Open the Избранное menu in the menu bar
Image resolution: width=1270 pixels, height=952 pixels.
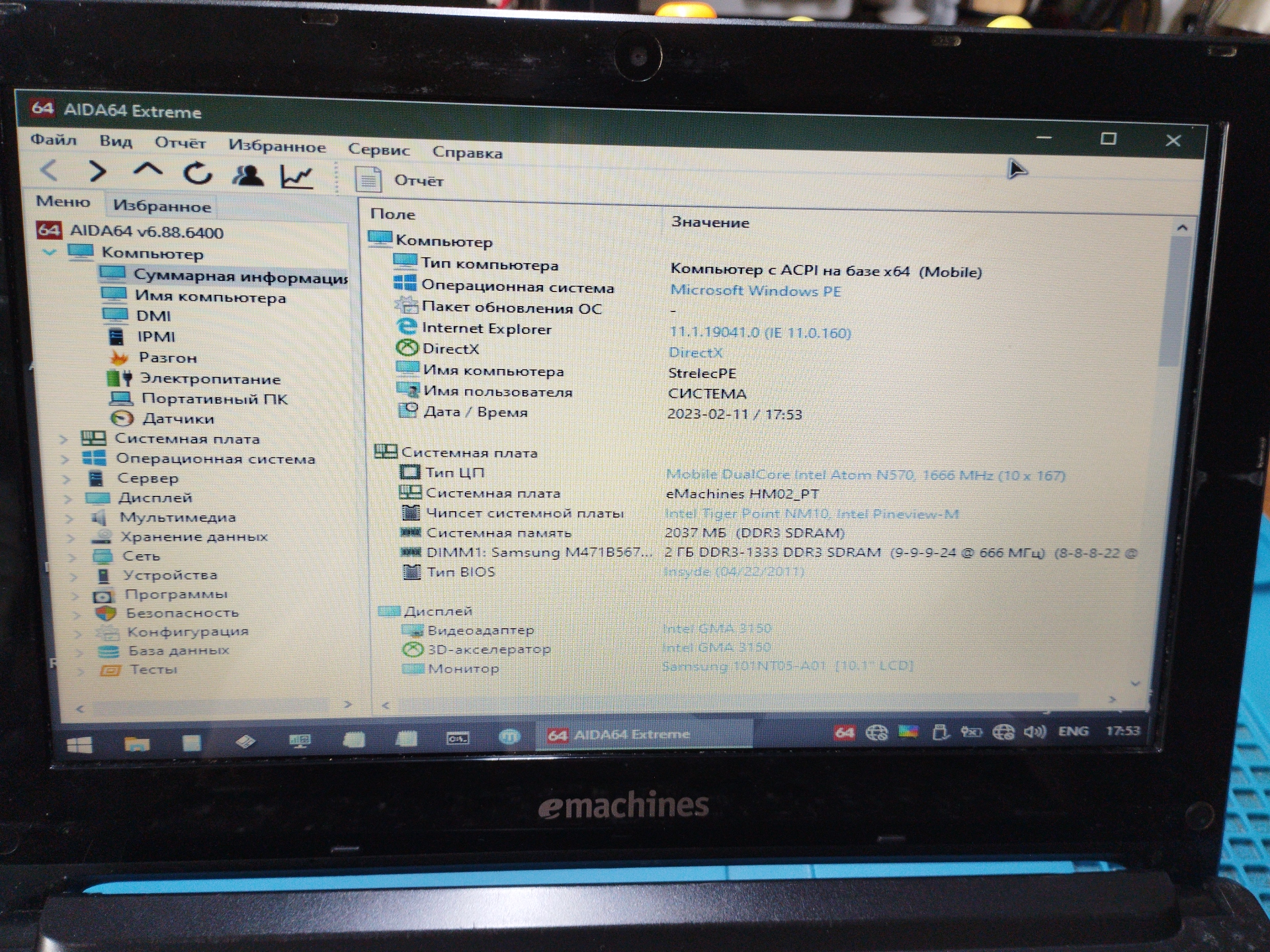277,146
